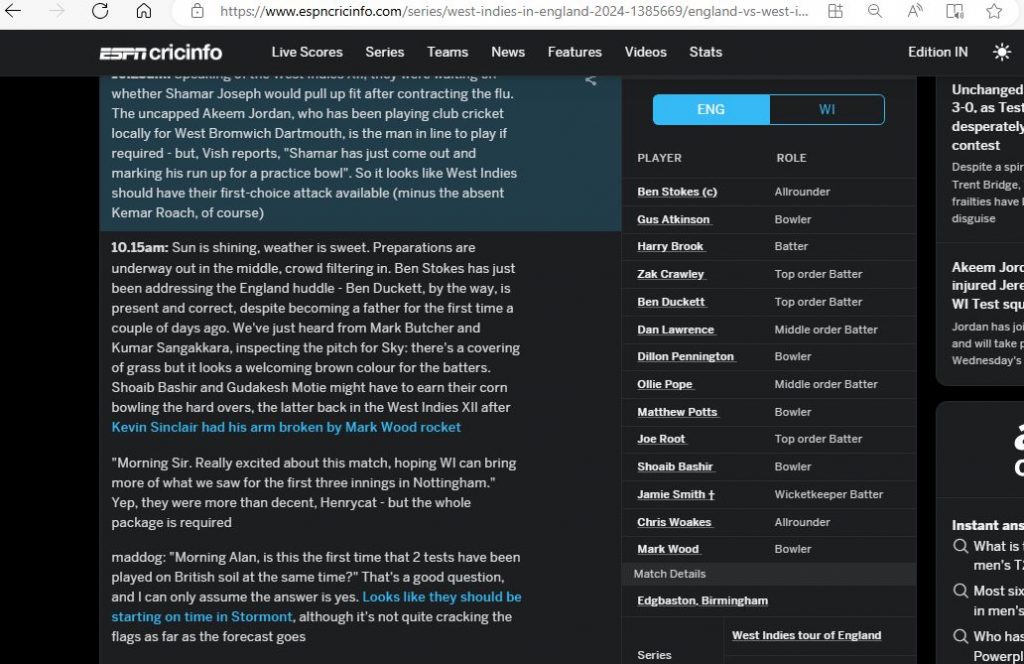Toggle the dark/light theme sun icon
This screenshot has height=664, width=1024.
tap(1001, 52)
